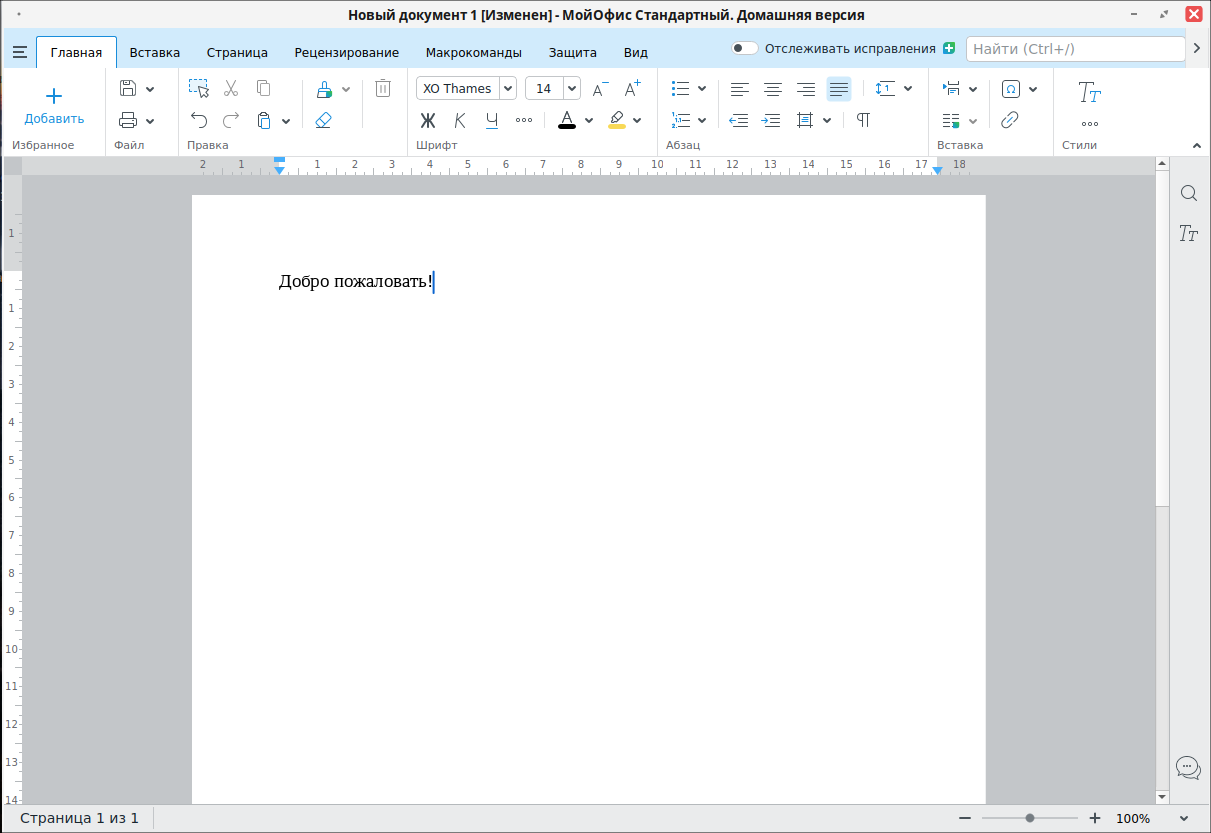Click the Найти search input field
The image size is (1211, 833).
[x=1074, y=49]
